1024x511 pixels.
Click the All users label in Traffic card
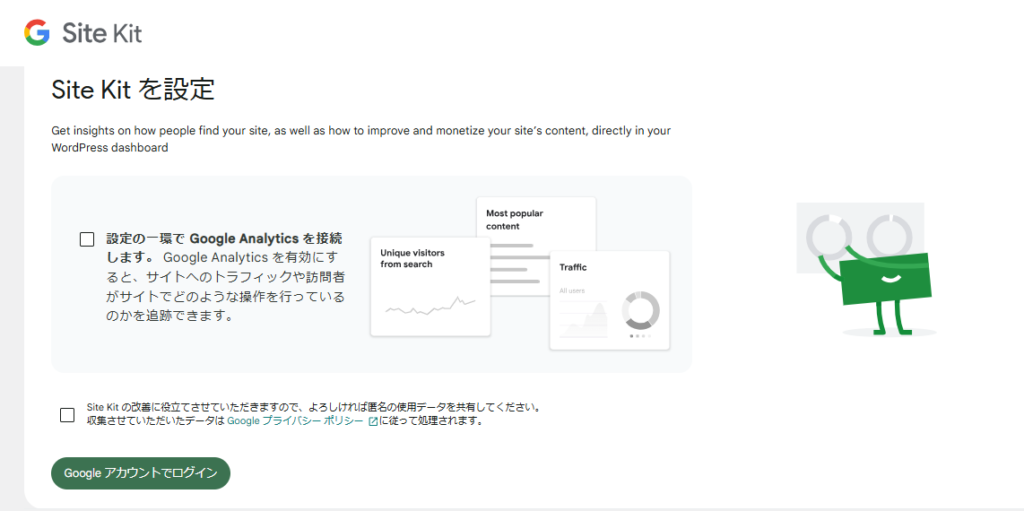pyautogui.click(x=572, y=291)
